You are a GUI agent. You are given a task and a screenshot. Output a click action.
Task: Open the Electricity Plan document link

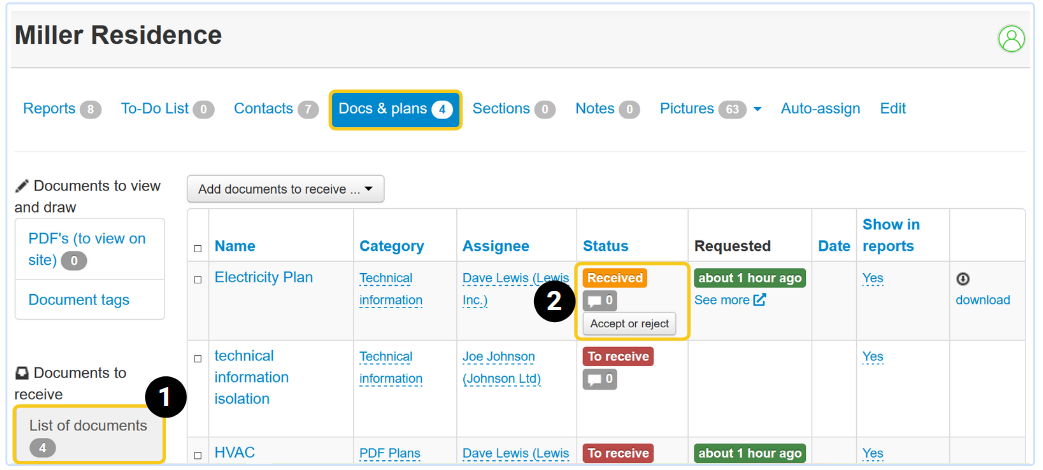pos(263,278)
